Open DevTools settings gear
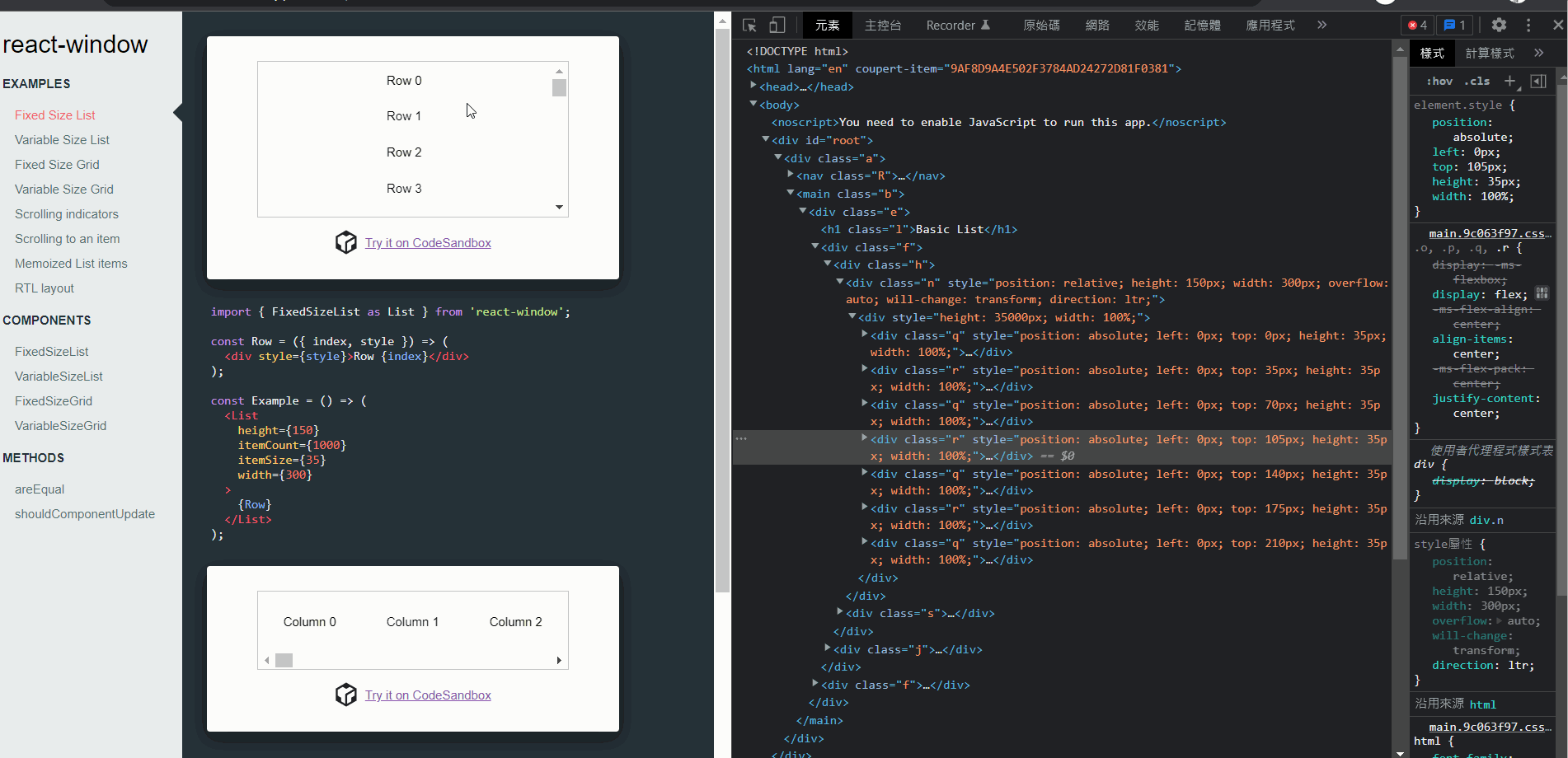Screen dimensions: 1568x758 point(1499,26)
